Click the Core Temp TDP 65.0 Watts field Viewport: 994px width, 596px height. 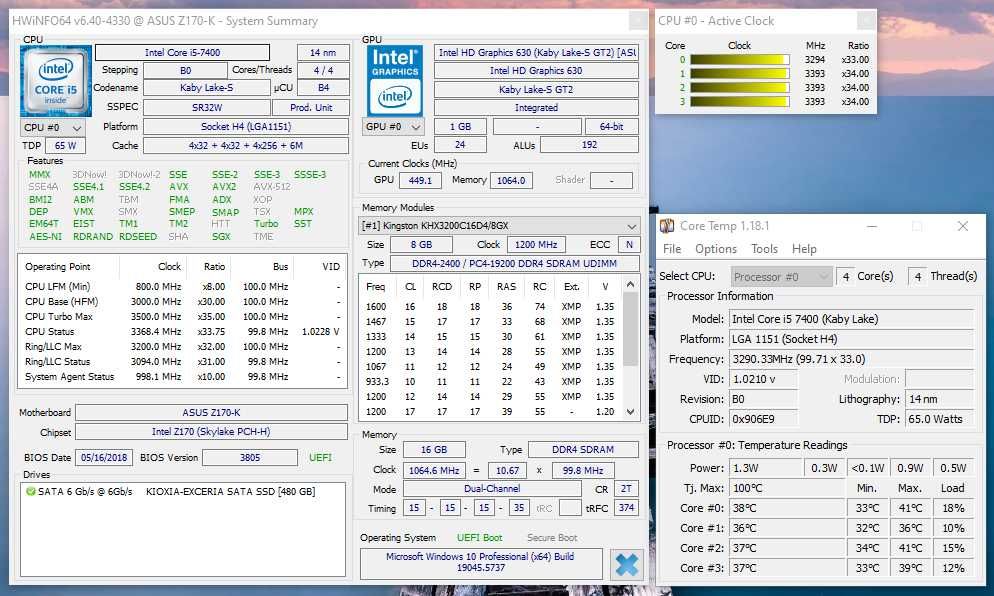point(939,419)
